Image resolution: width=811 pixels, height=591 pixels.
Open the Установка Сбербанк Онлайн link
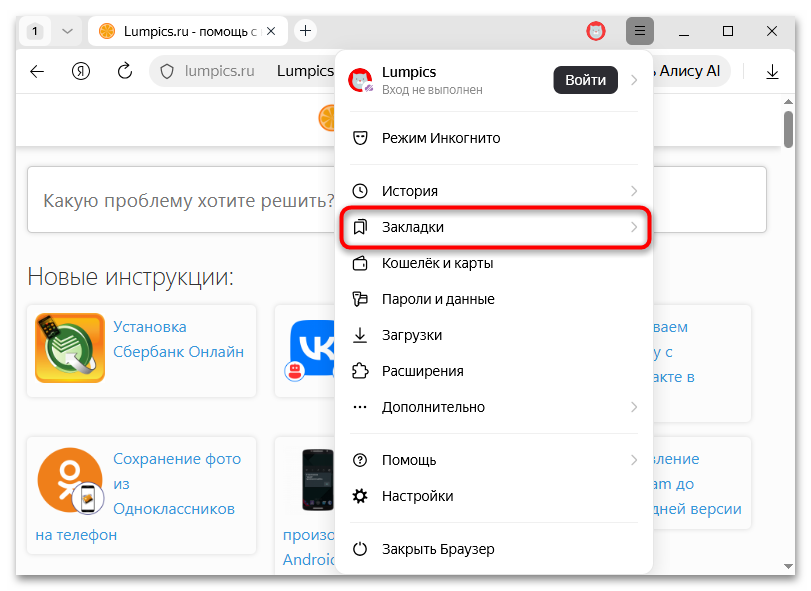[x=178, y=339]
